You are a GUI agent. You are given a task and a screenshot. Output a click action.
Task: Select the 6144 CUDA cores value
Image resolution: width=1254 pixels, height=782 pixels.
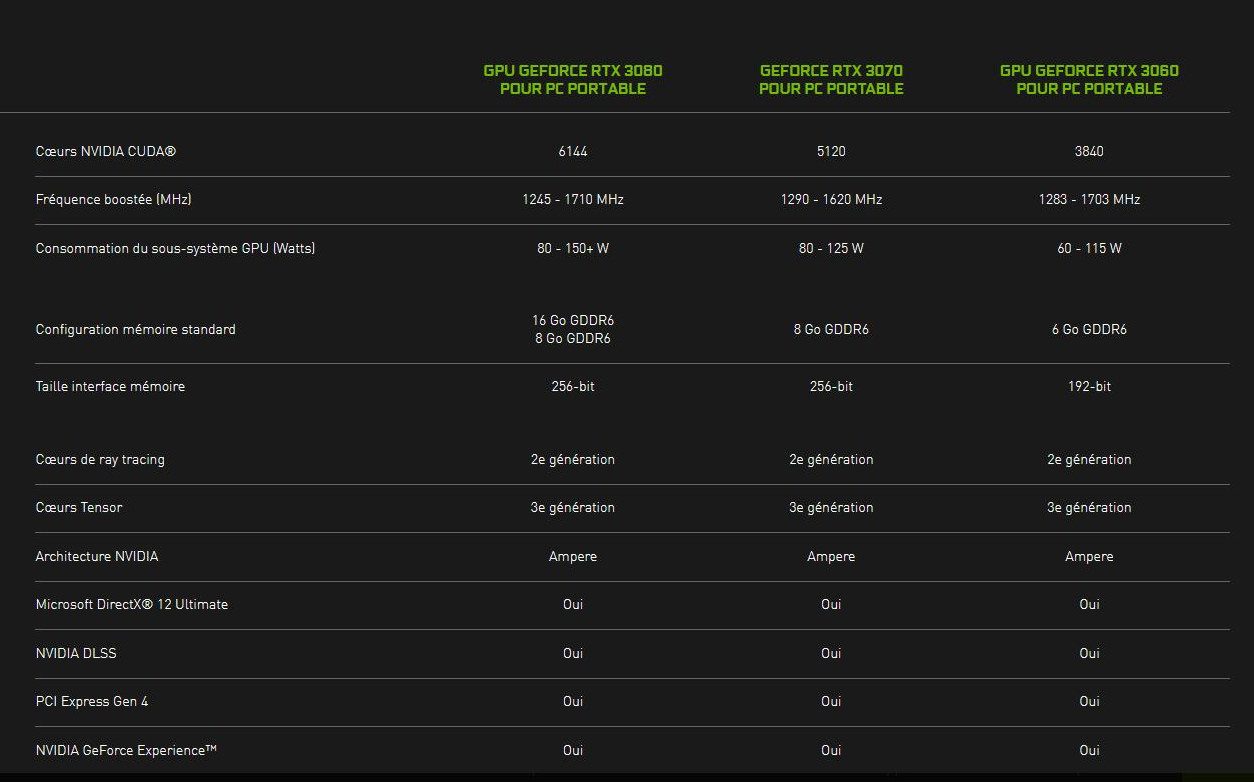pos(573,151)
